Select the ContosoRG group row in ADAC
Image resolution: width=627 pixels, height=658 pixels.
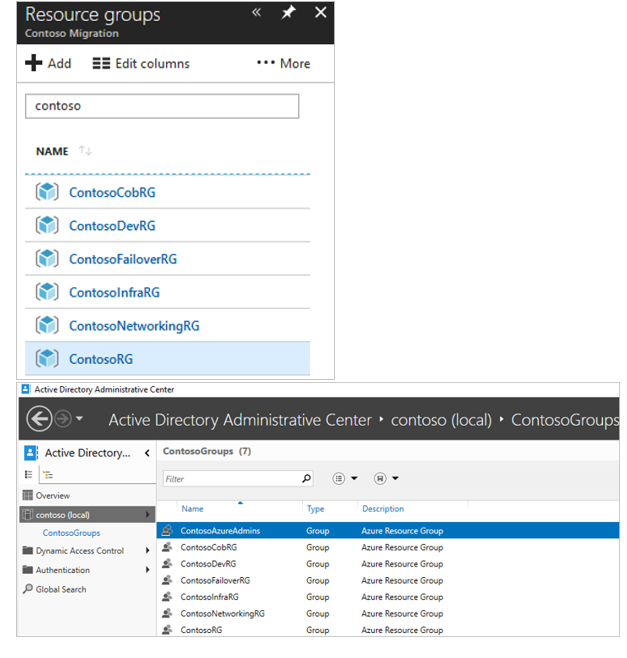388,630
